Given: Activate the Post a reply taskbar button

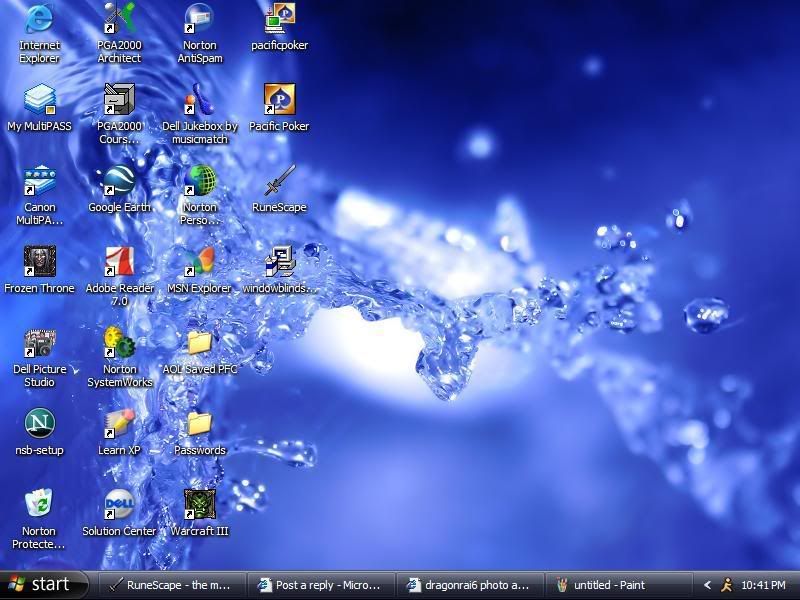Looking at the screenshot, I should [320, 585].
